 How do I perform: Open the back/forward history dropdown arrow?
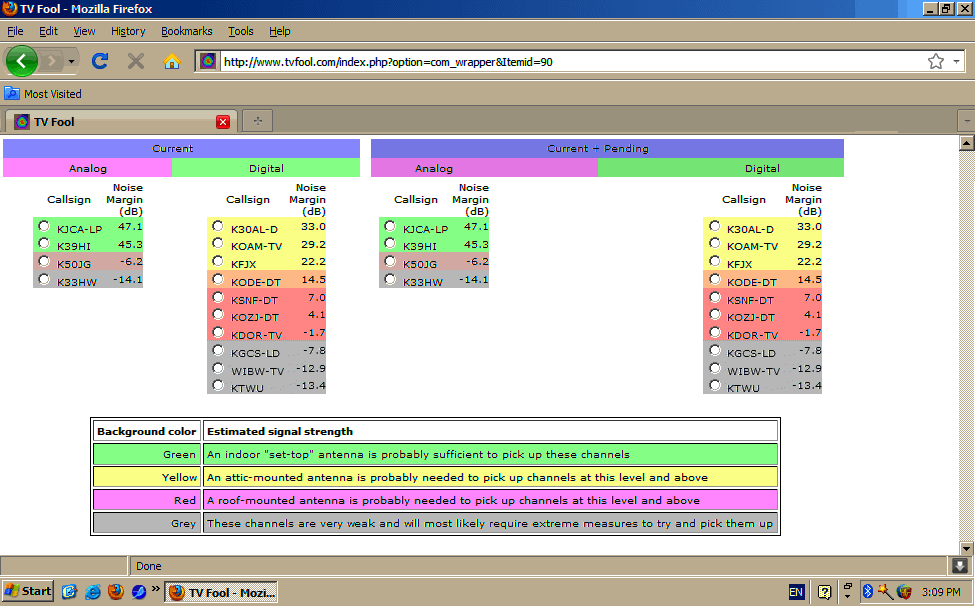pos(71,62)
